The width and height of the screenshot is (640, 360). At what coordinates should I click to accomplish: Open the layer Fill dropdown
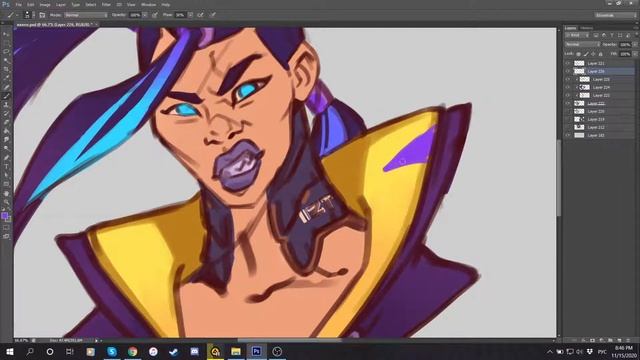coord(635,54)
